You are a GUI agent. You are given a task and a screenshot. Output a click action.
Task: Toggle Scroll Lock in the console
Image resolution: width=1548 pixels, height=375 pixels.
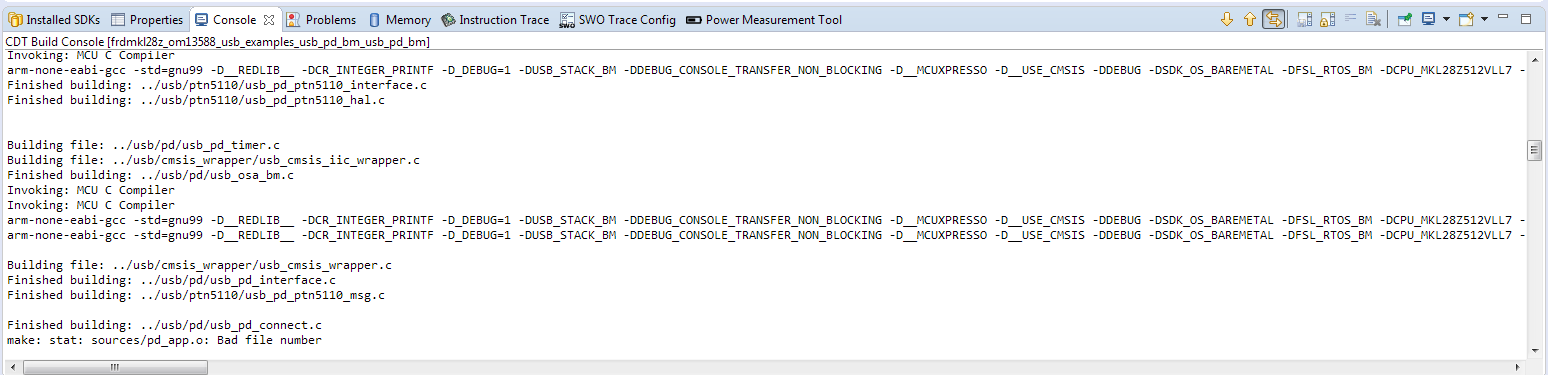[x=1328, y=19]
